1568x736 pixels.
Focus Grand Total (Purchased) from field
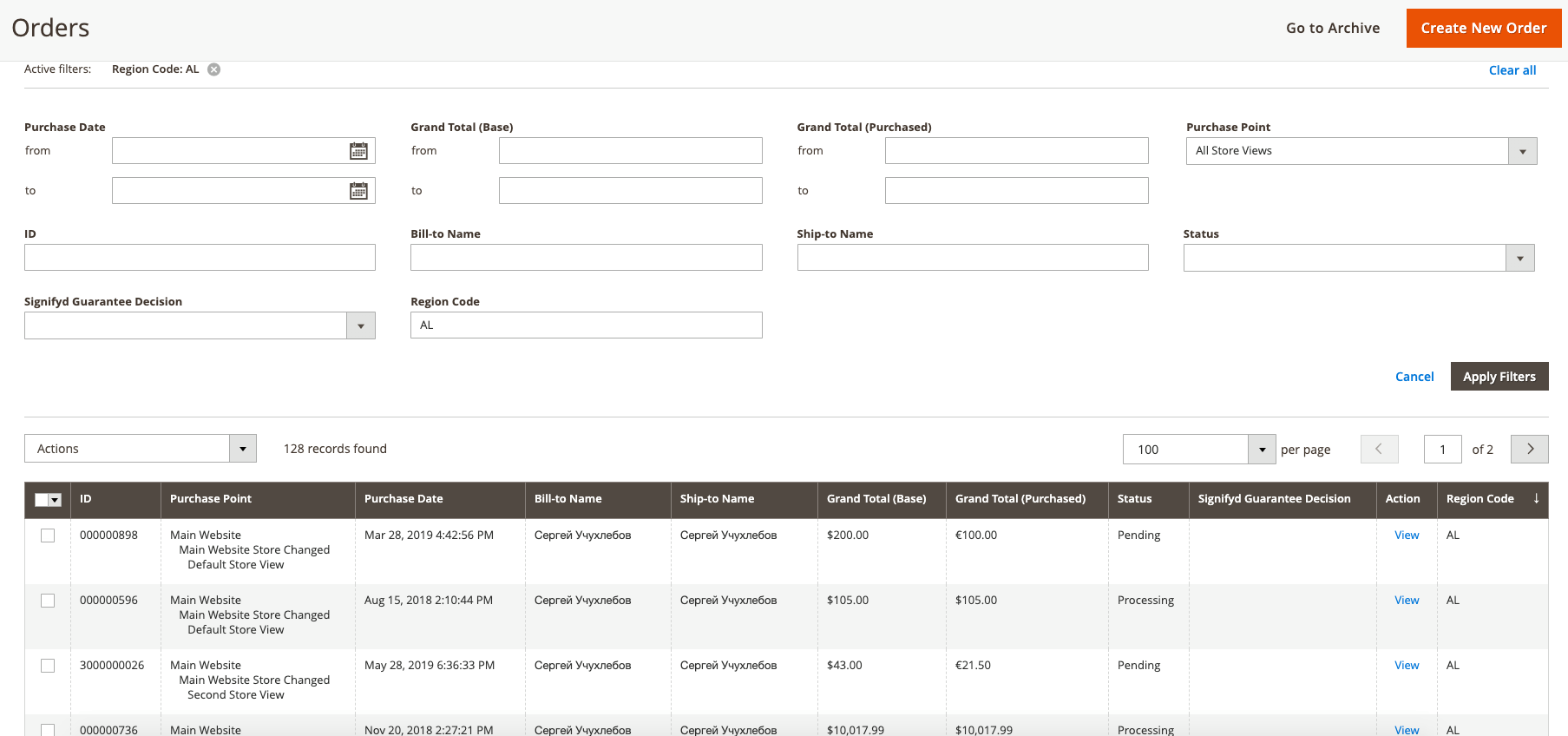pos(1017,151)
